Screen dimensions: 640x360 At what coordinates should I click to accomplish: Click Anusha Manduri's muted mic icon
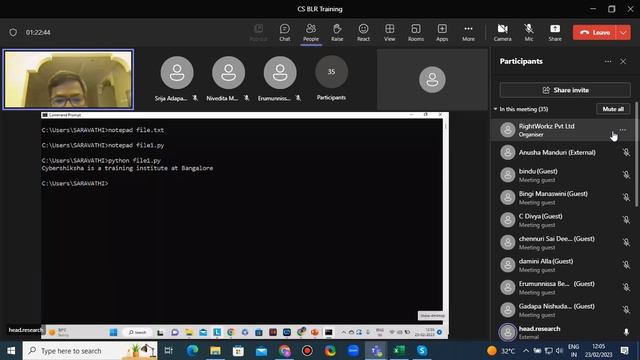(x=626, y=152)
